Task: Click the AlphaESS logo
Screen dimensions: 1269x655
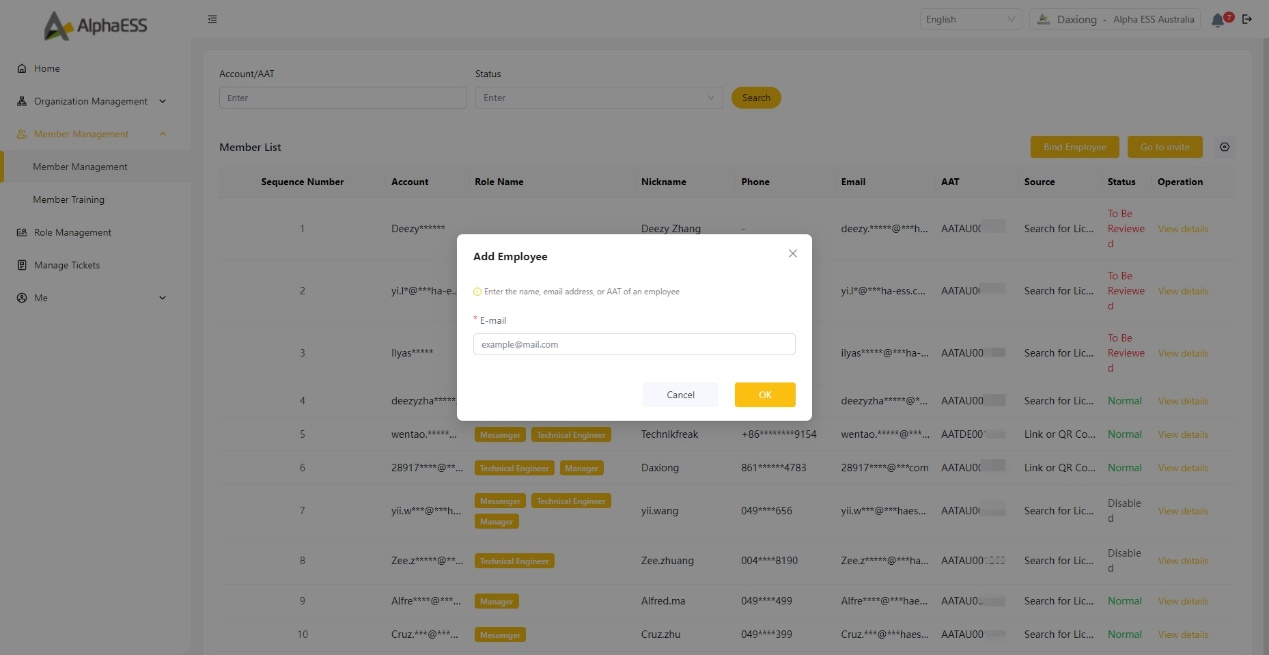Action: click(x=95, y=26)
